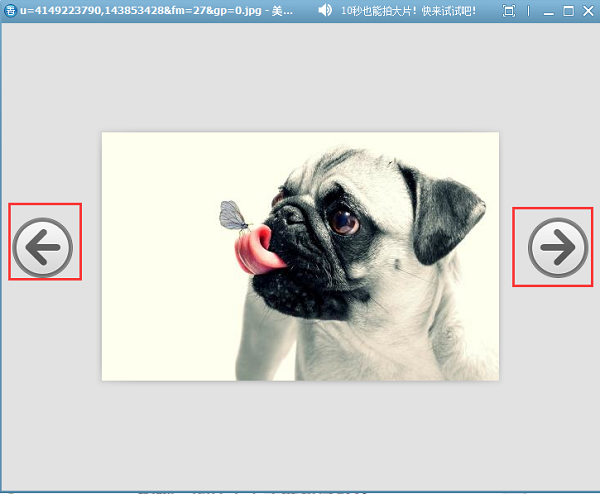Go to the previous image with left arrow
600x494 pixels.
coord(43,244)
